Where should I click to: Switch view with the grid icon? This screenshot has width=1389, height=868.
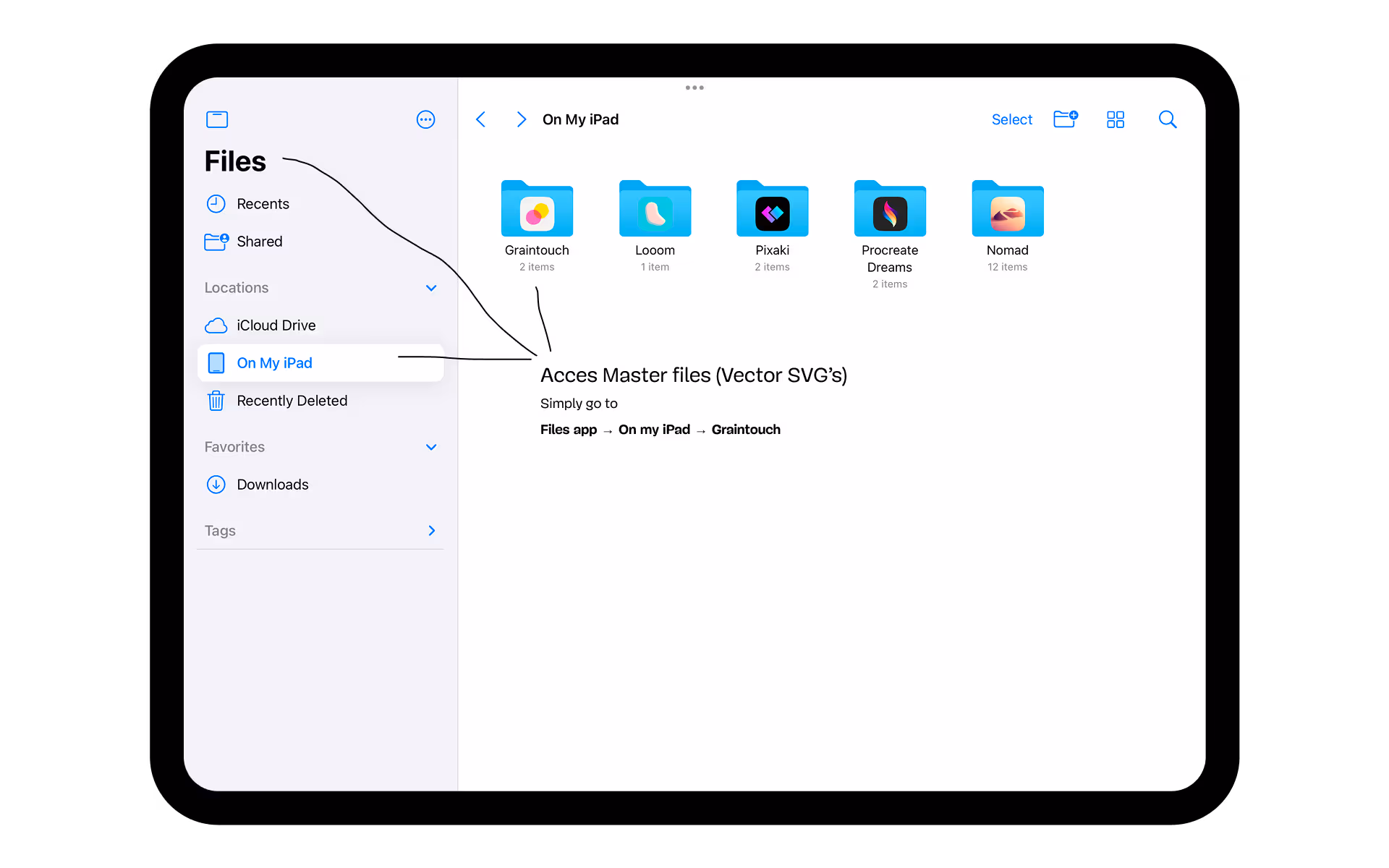coord(1116,119)
